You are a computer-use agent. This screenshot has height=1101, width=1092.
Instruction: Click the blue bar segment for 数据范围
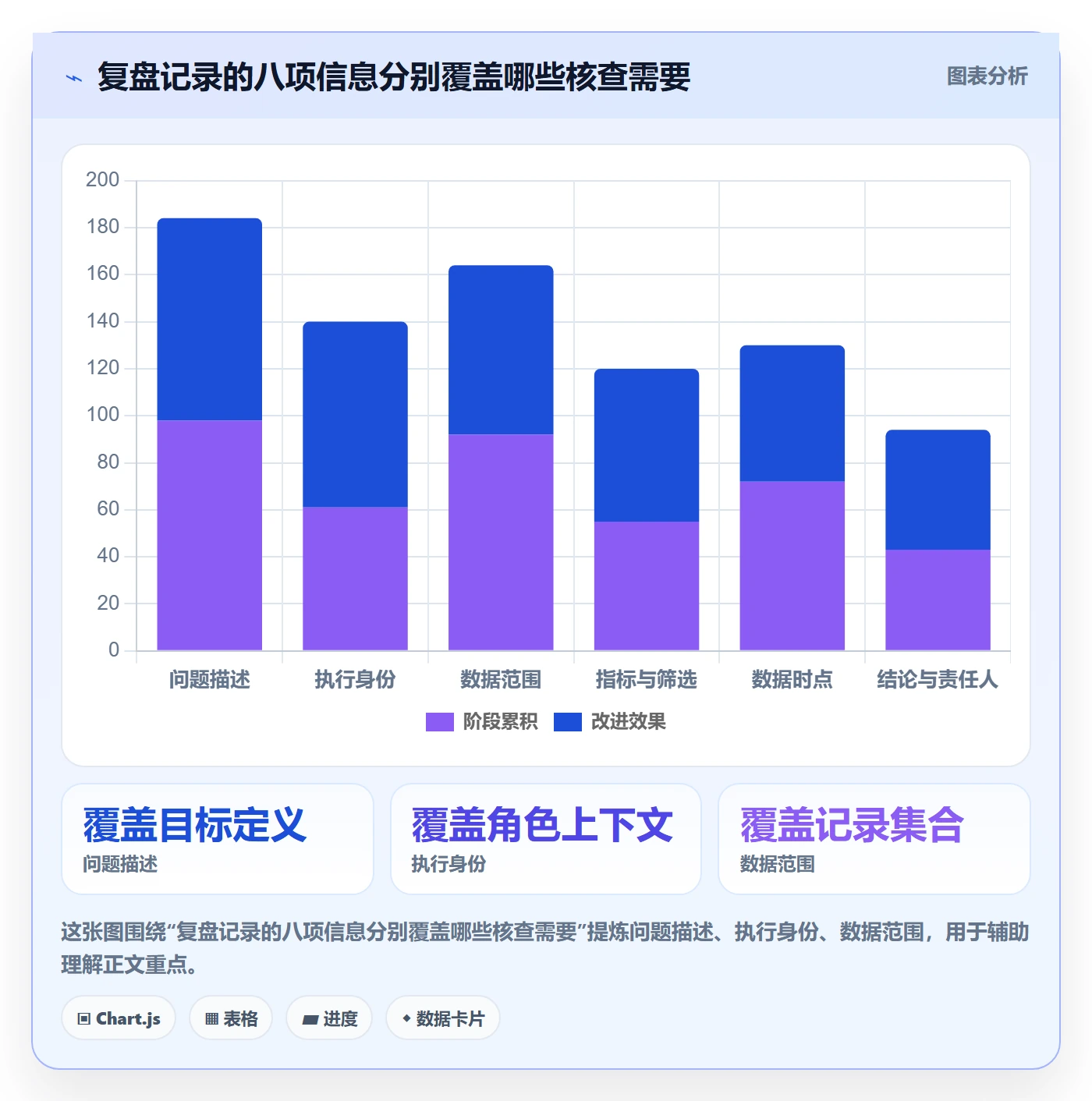[501, 350]
